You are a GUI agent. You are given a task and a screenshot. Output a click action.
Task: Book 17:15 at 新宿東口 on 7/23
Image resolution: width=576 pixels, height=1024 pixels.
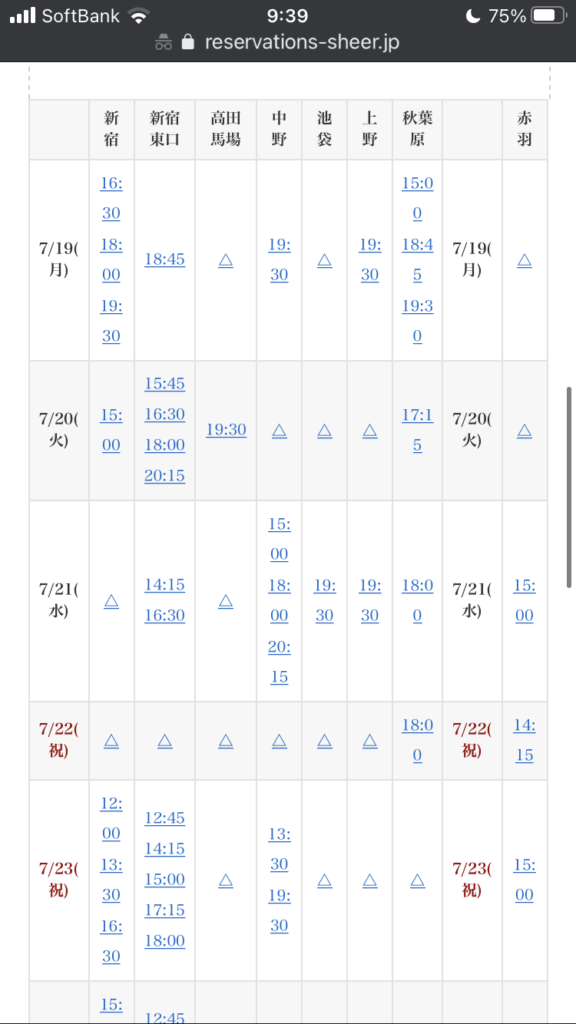[165, 910]
